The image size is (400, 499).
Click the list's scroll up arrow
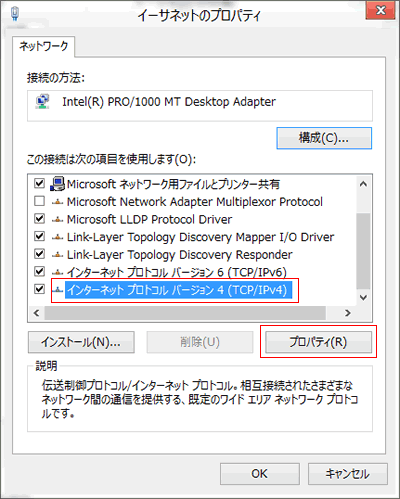coord(363,184)
